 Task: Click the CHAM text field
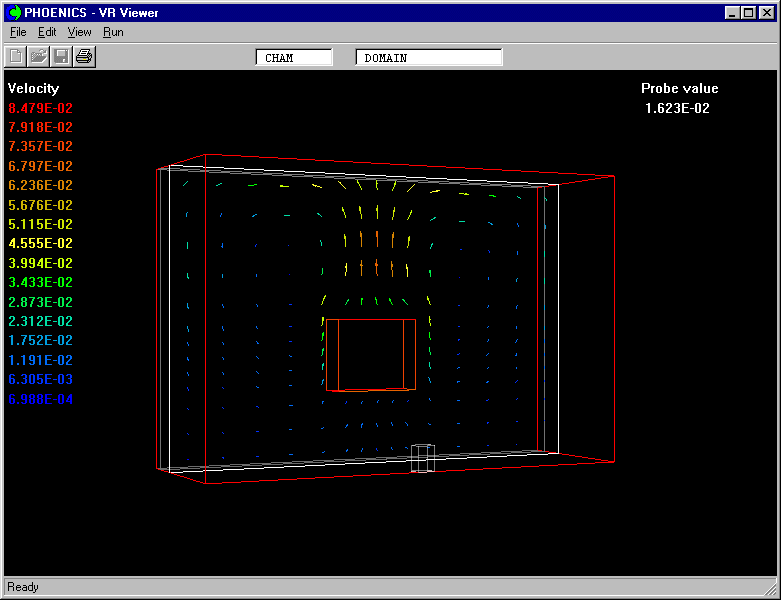tap(294, 58)
